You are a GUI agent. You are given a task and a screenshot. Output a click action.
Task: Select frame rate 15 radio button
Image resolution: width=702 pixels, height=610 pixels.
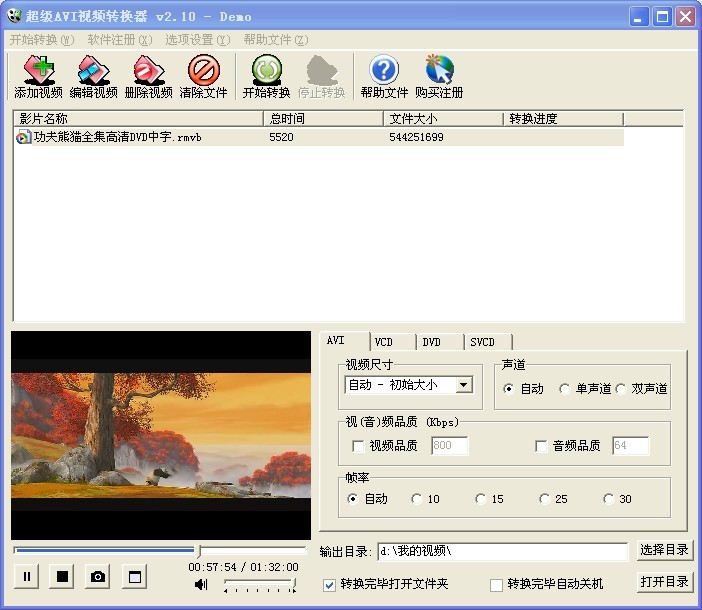click(480, 499)
